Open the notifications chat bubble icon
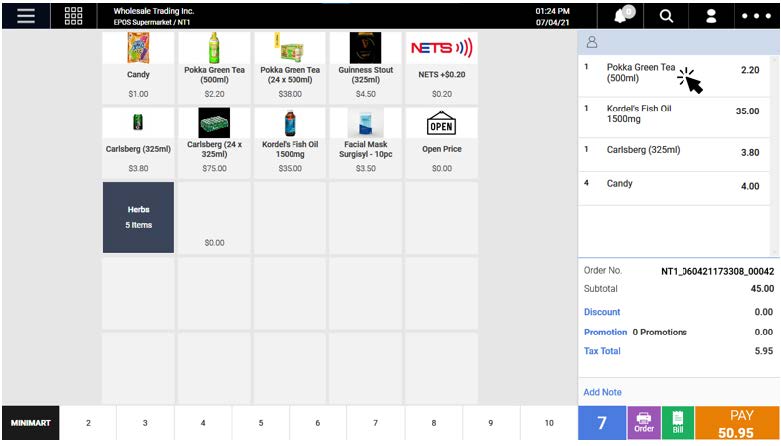 pos(623,16)
